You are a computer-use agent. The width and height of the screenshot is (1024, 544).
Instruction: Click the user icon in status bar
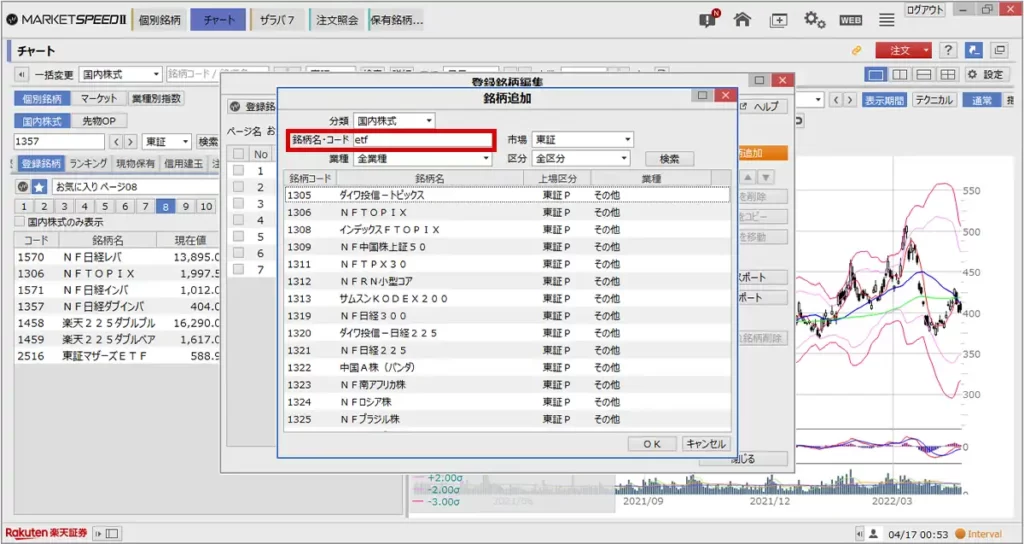coord(873,534)
